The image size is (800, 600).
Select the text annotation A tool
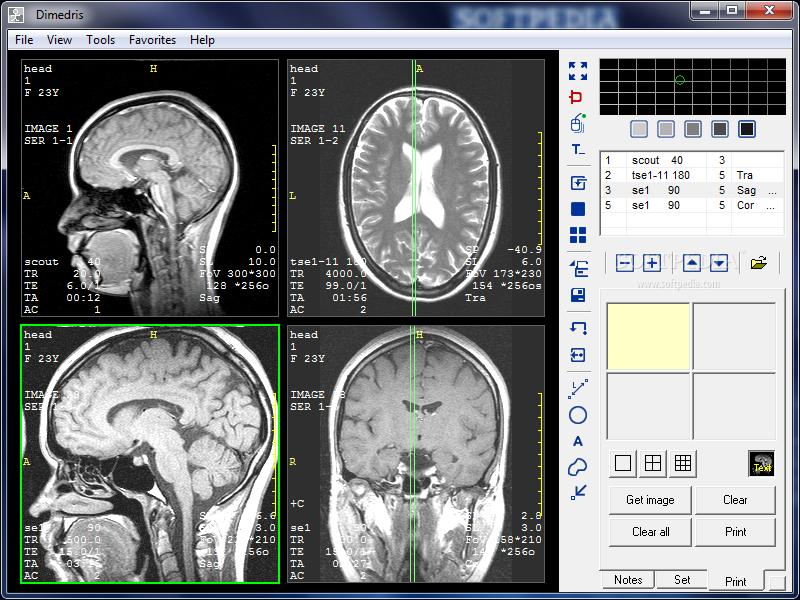click(x=578, y=441)
